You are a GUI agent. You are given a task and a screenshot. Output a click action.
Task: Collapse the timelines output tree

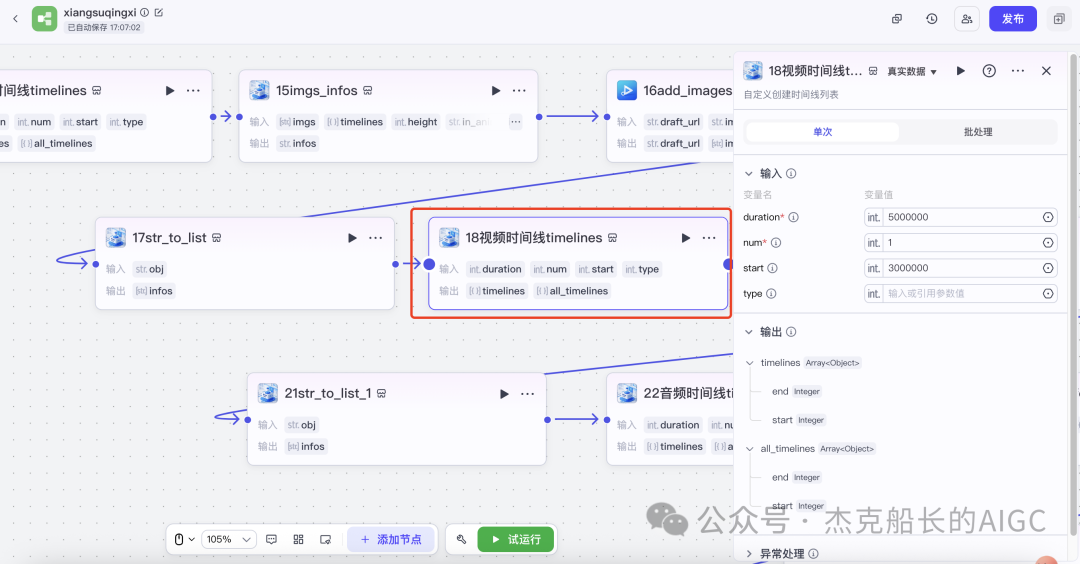[750, 363]
